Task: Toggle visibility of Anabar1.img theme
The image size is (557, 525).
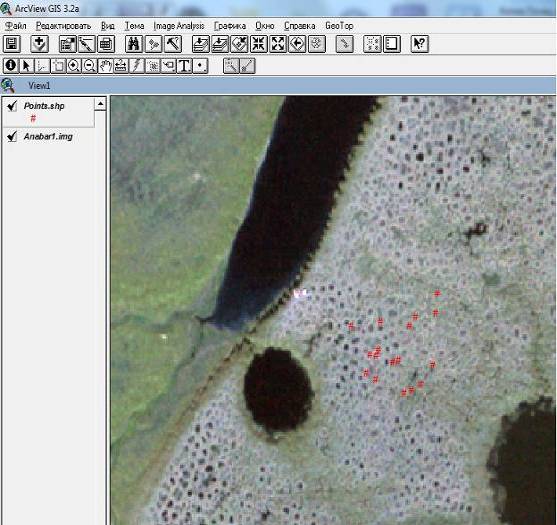Action: click(12, 136)
